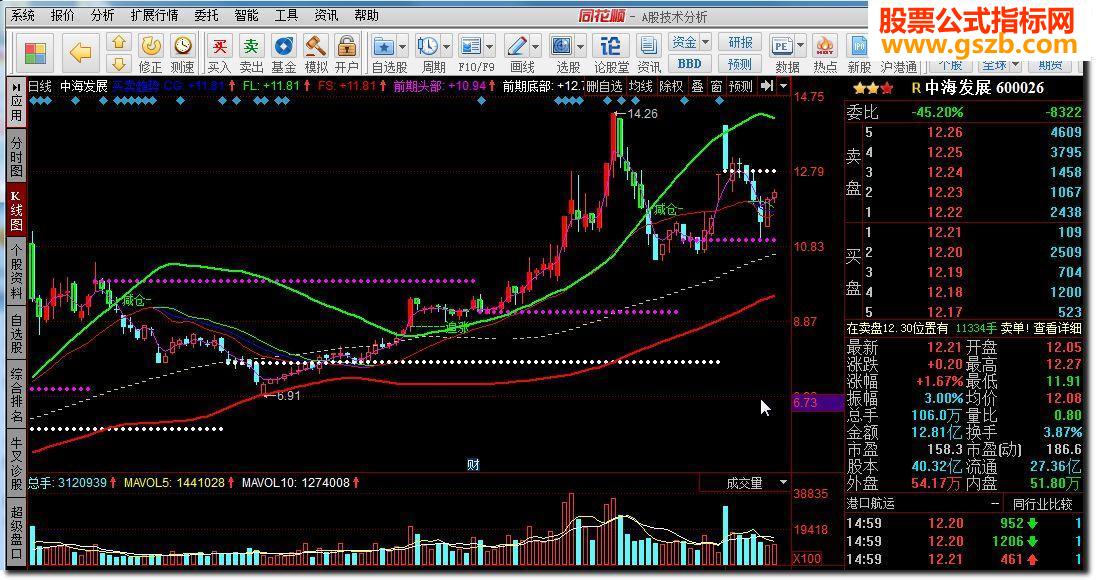Image resolution: width=1096 pixels, height=580 pixels.
Task: Switch to the 分时图 sidebar tab
Action: pyautogui.click(x=16, y=157)
